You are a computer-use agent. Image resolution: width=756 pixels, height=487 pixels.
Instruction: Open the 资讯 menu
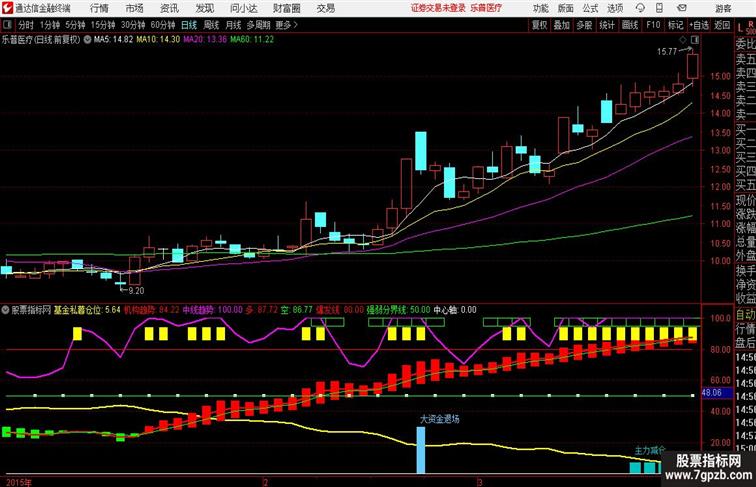[169, 8]
